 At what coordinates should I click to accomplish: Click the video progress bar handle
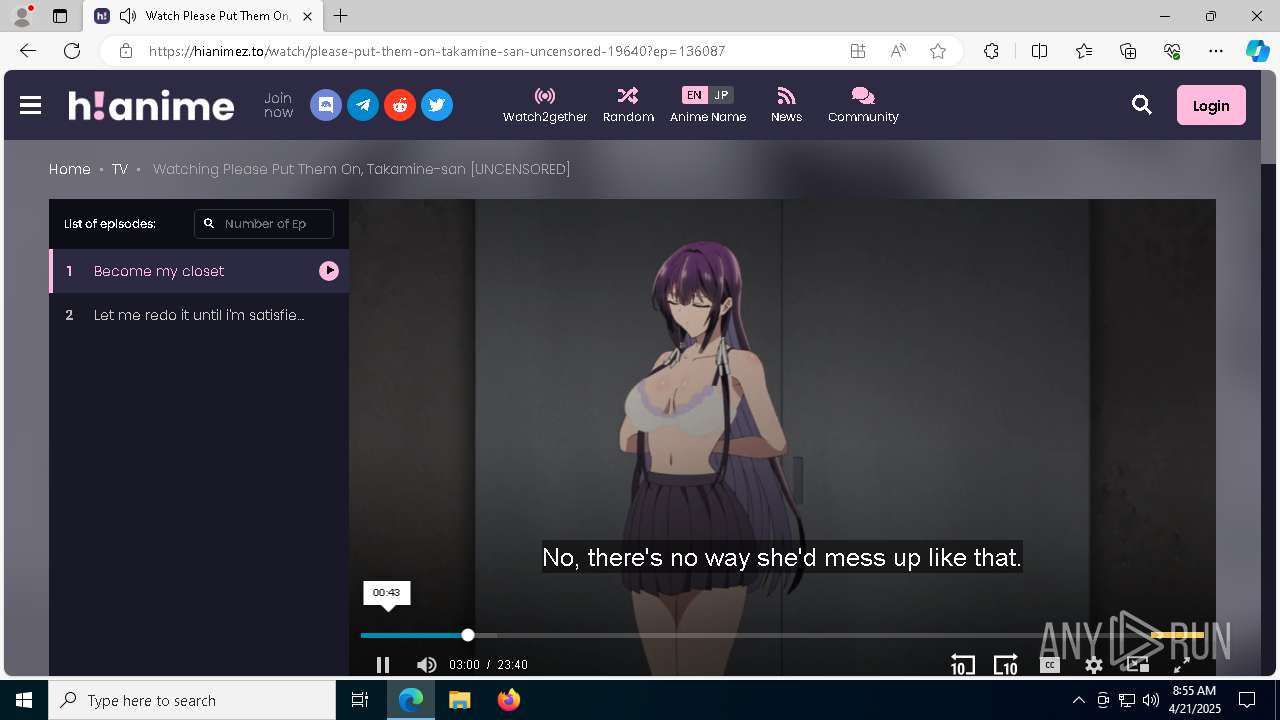click(x=468, y=635)
